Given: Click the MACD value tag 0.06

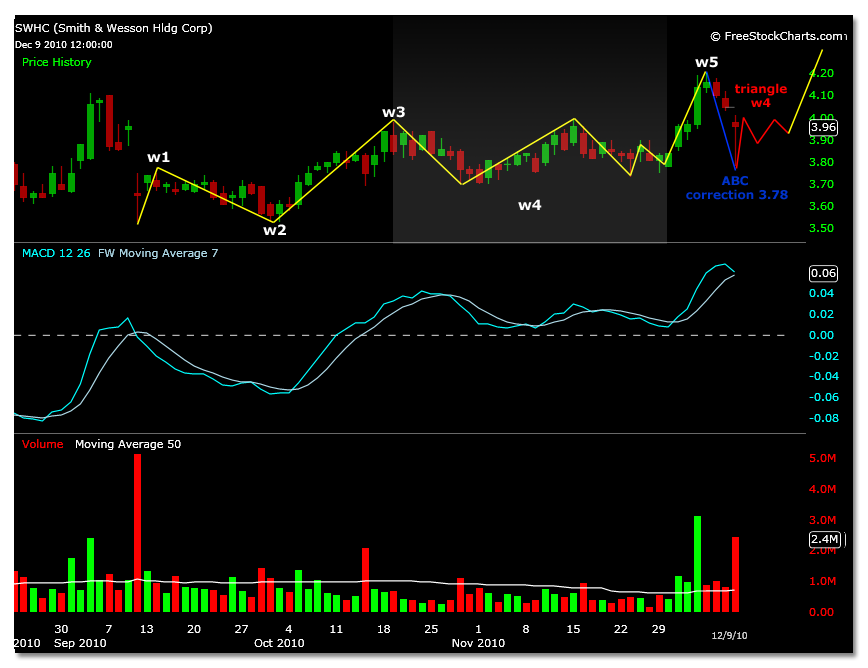Looking at the screenshot, I should click(x=823, y=272).
